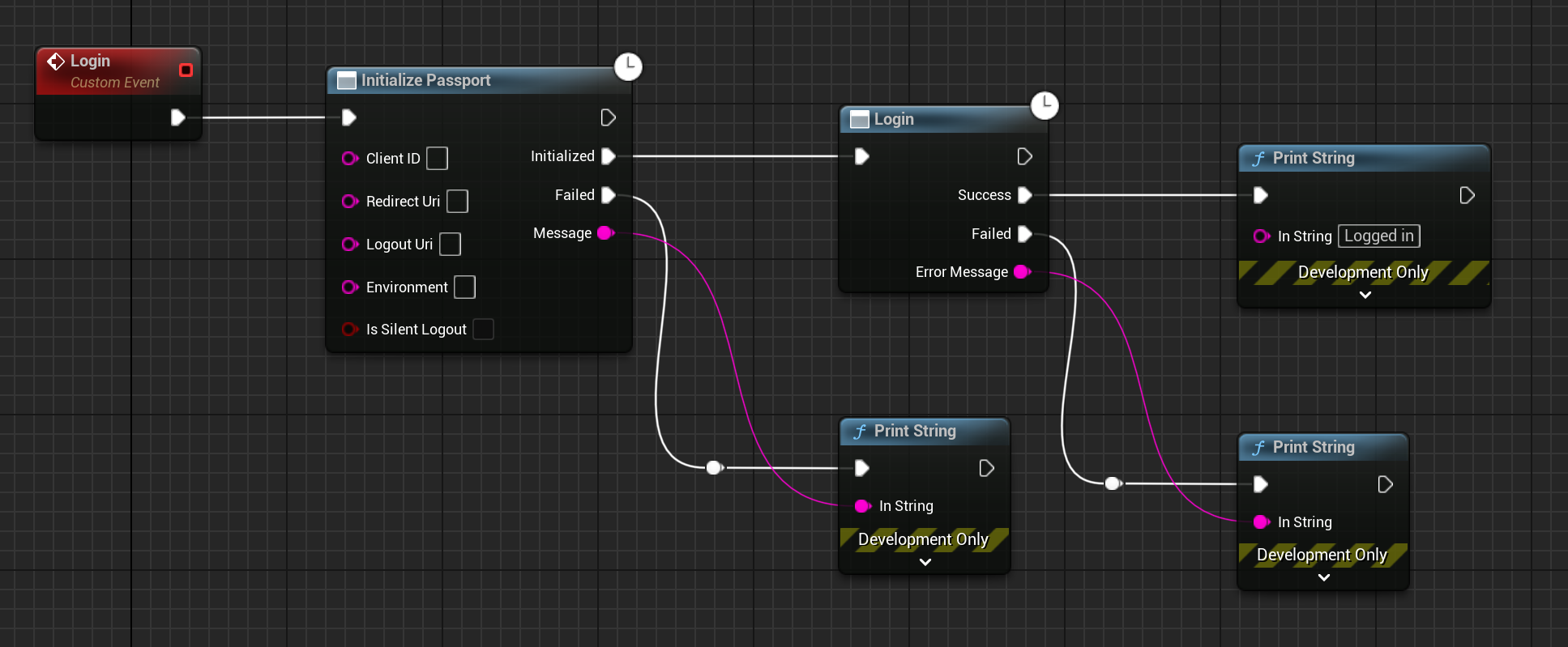
Task: Click the latent clock icon on Login node
Action: point(1045,105)
